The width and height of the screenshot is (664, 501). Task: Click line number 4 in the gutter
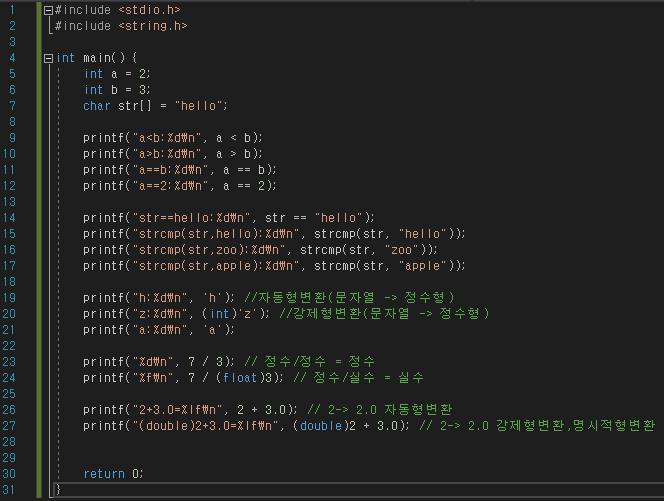pyautogui.click(x=12, y=58)
